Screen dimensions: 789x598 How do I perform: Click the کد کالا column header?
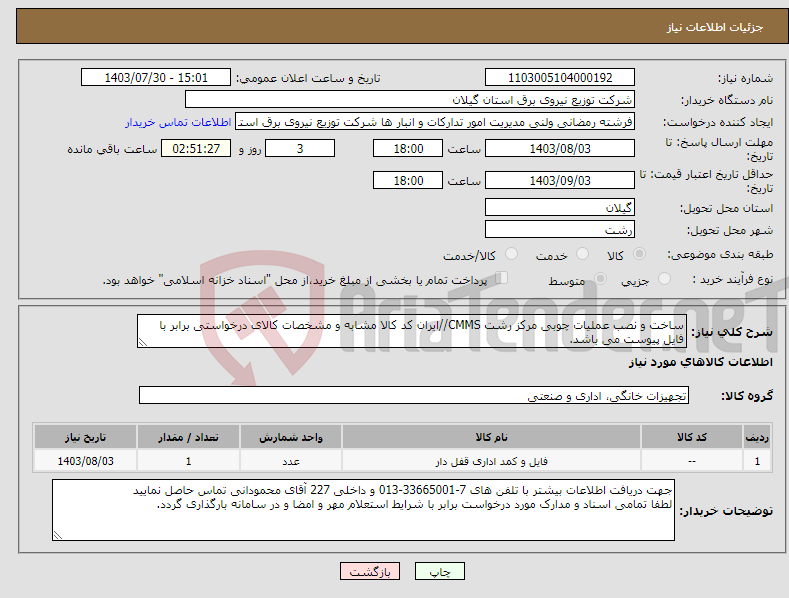coord(692,437)
